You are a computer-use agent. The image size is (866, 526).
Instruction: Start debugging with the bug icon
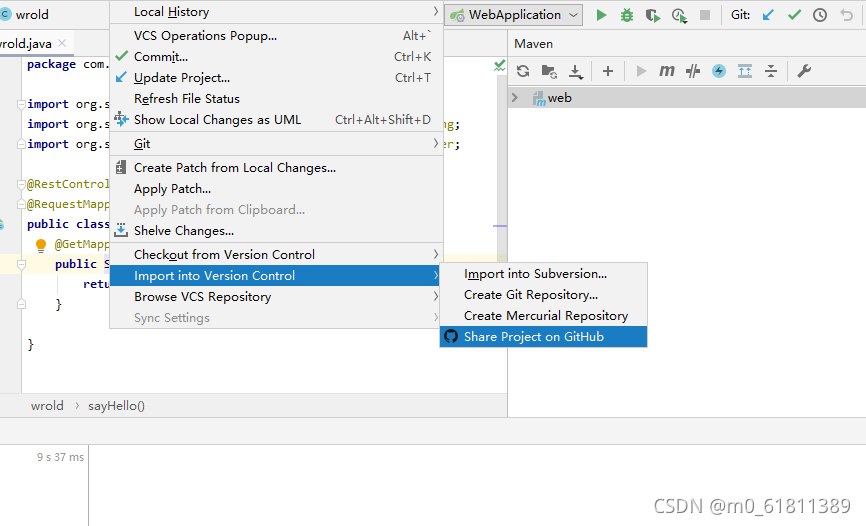[627, 15]
